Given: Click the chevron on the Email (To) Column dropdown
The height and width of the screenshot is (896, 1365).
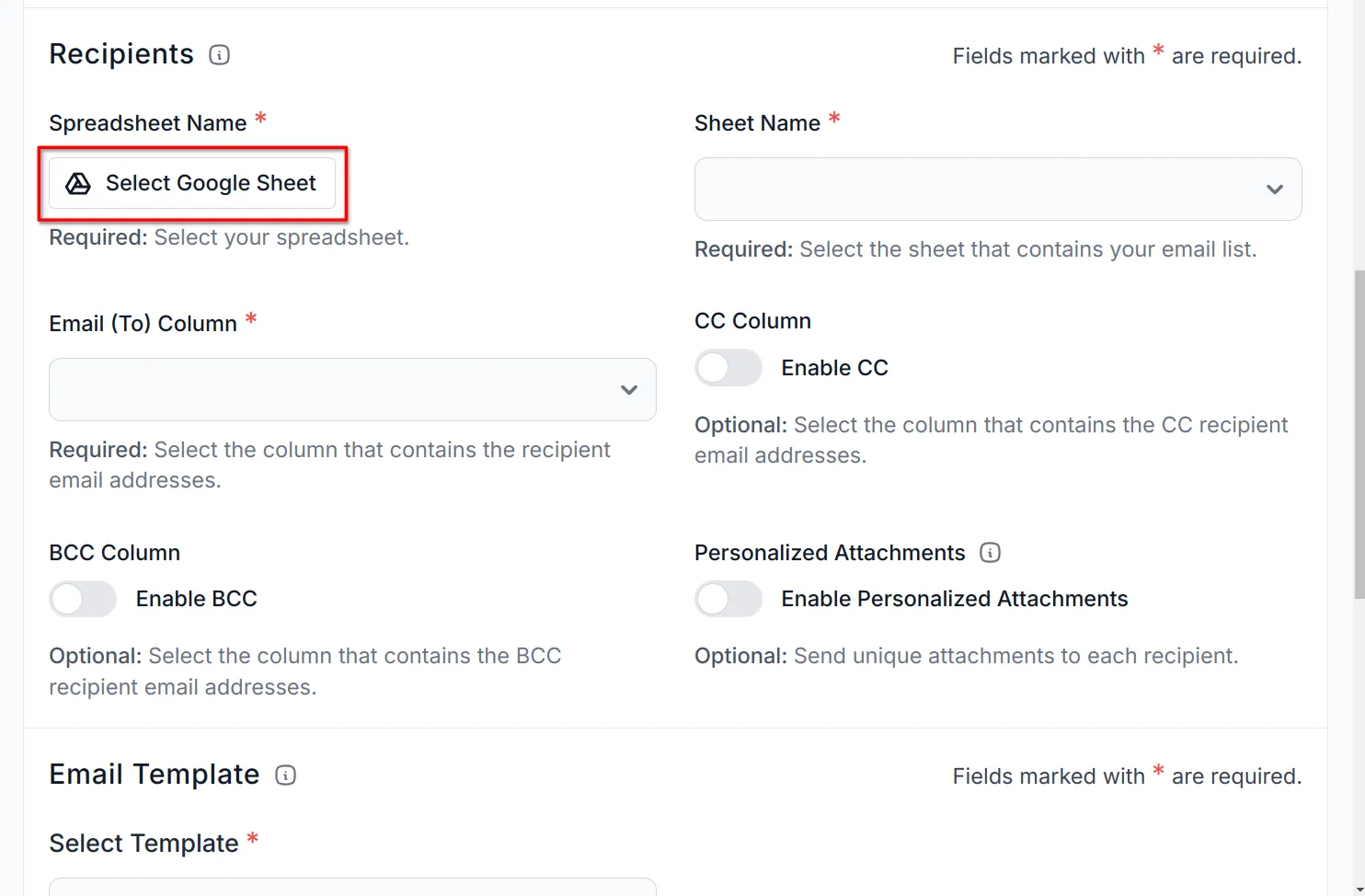Looking at the screenshot, I should tap(629, 390).
